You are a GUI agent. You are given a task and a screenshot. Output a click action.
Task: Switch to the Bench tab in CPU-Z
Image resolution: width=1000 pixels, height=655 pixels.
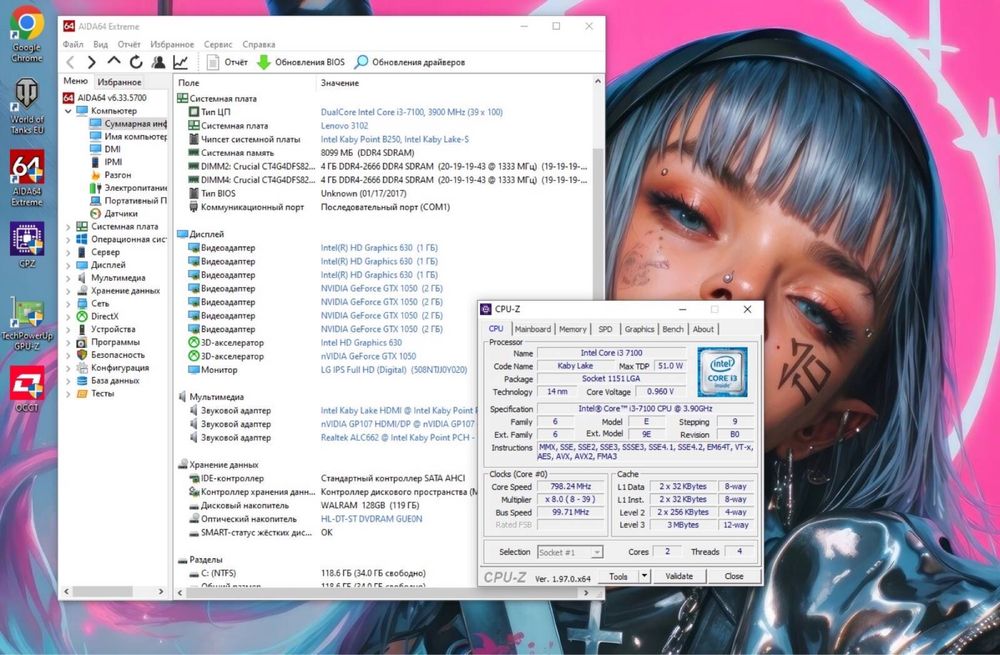point(673,329)
